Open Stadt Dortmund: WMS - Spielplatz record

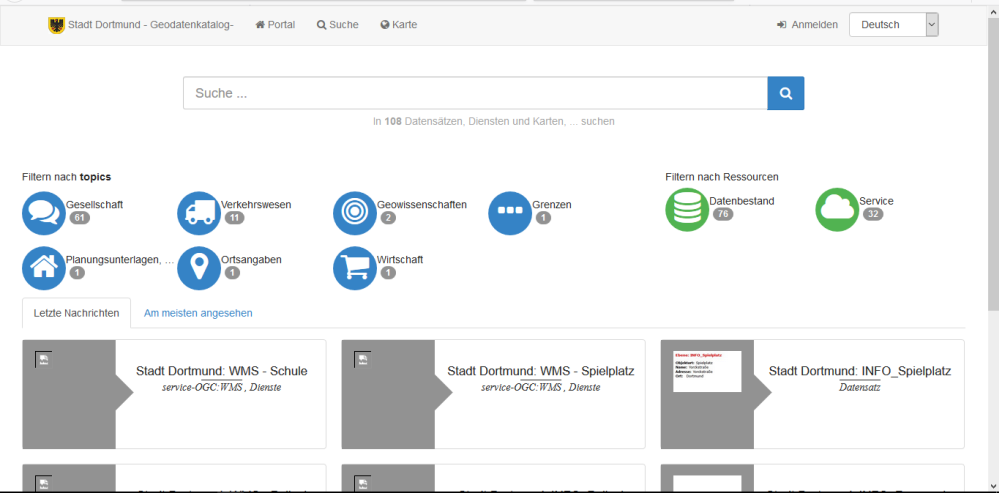[541, 371]
